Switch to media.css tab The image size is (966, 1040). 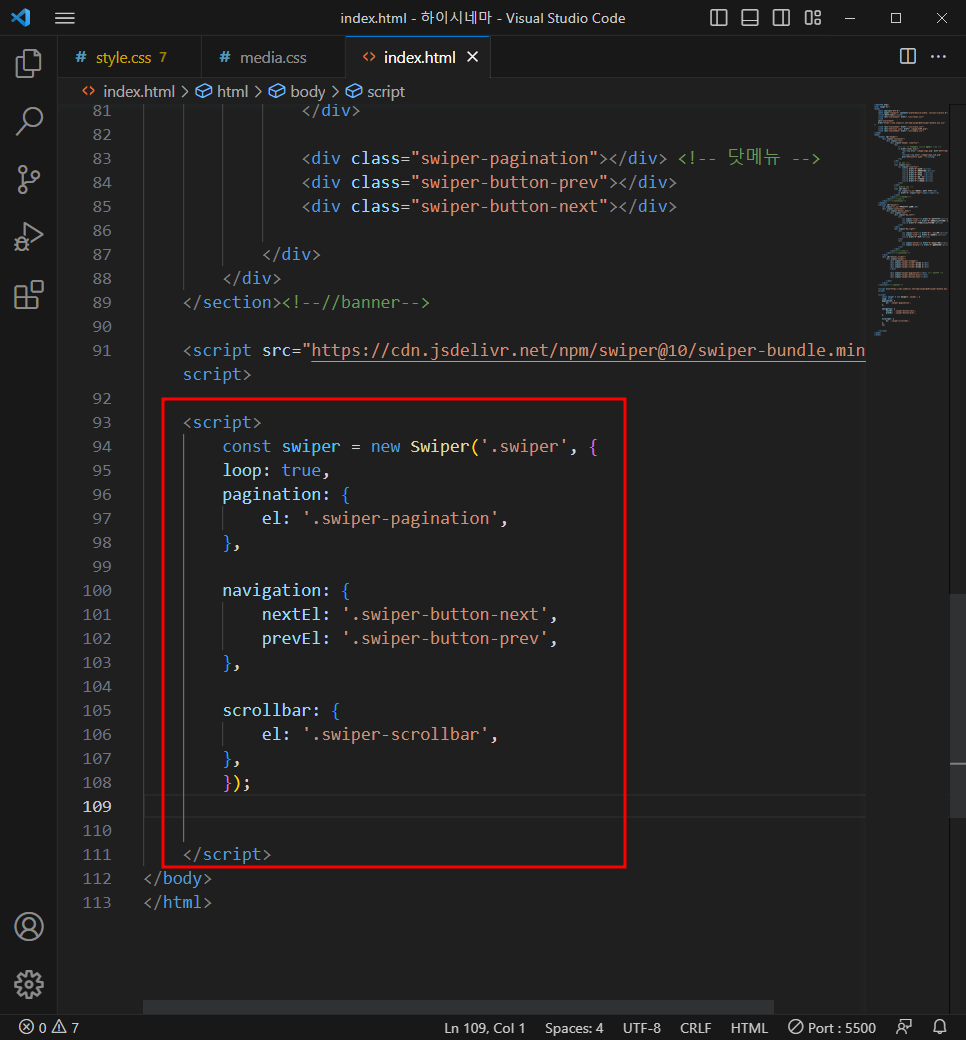tap(273, 58)
